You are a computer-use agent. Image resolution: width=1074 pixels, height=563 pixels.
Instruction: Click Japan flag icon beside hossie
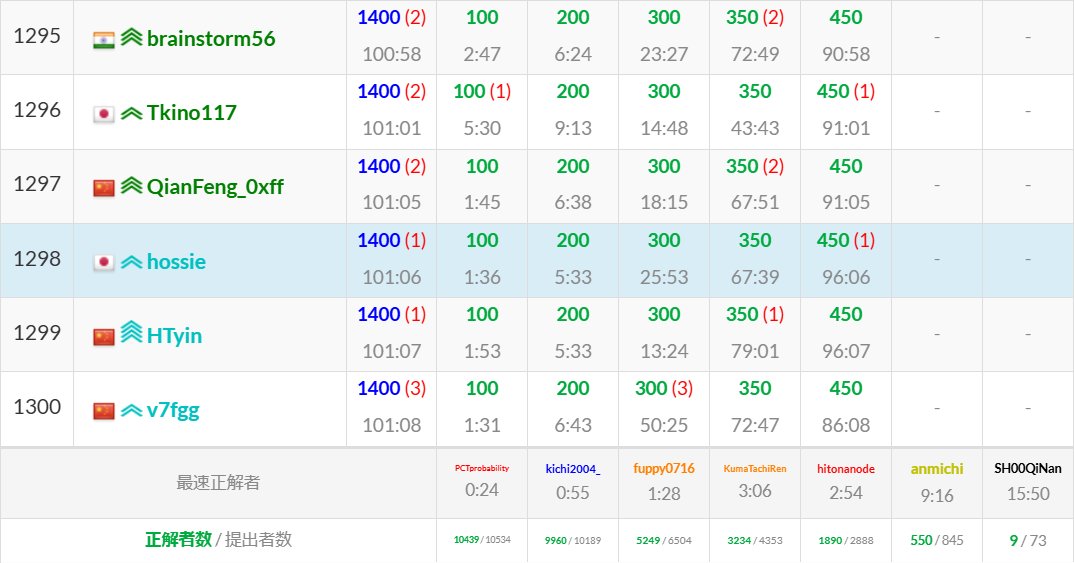click(103, 262)
